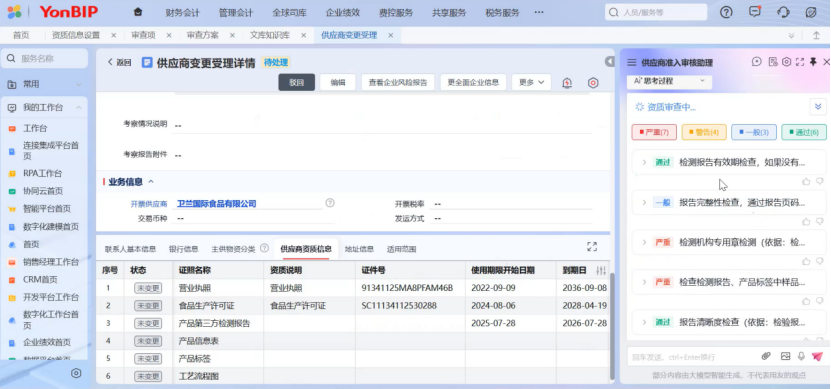Click the home icon in the top navigation
831x389 pixels.
(138, 12)
